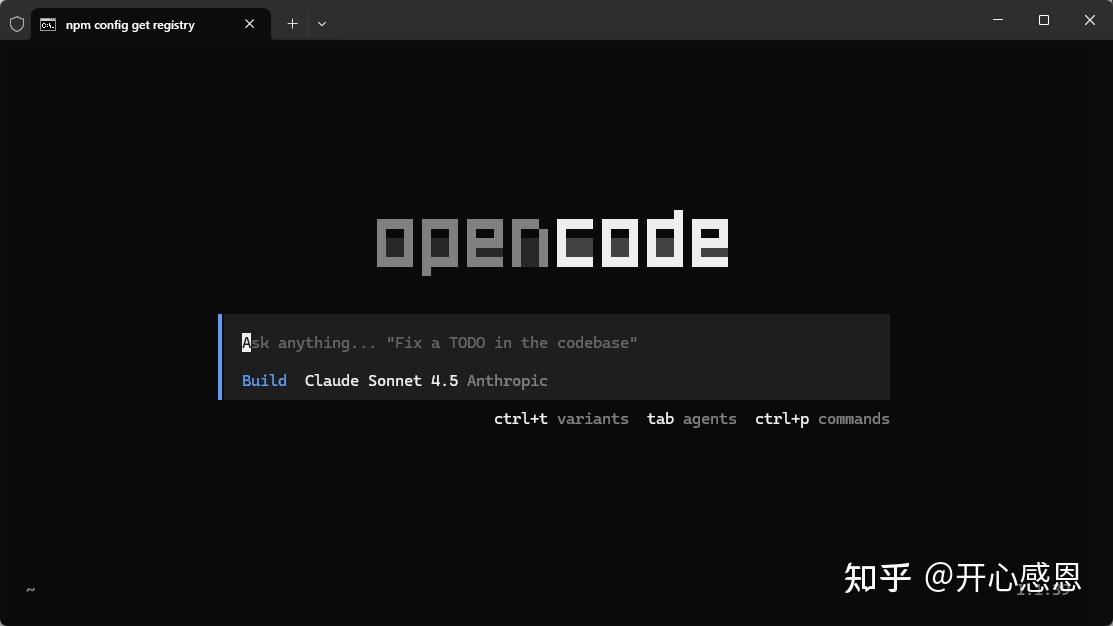Click the shield icon in the title bar
This screenshot has height=626, width=1113.
[16, 23]
